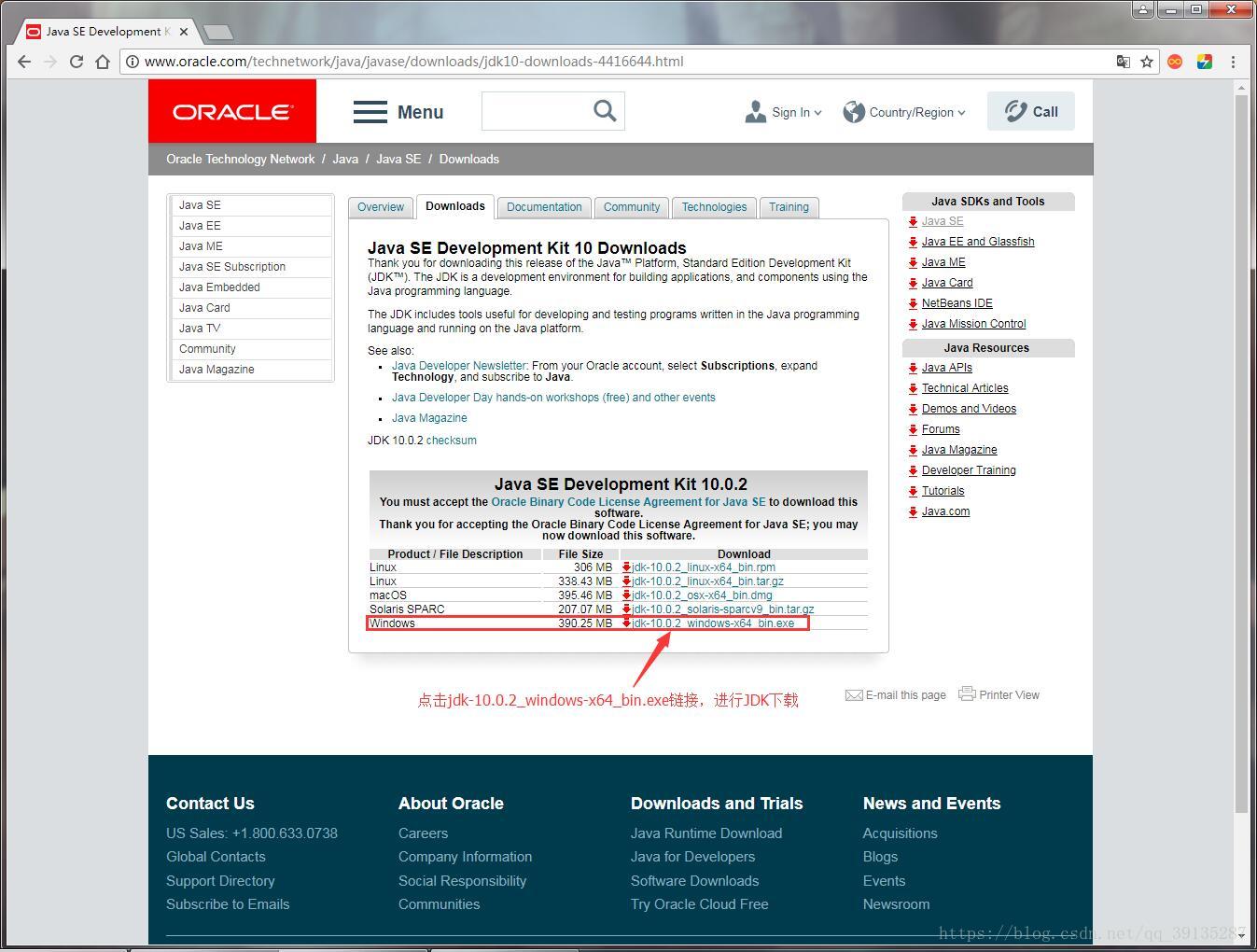Click the colorful extension icon beside the menu

point(1204,62)
